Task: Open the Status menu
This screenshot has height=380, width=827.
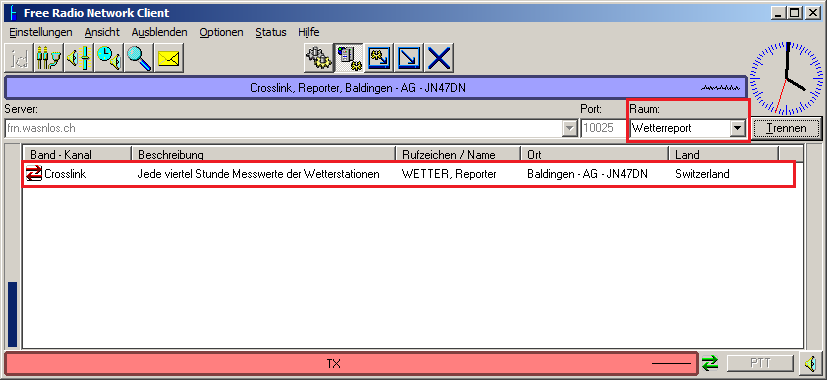Action: click(x=271, y=32)
